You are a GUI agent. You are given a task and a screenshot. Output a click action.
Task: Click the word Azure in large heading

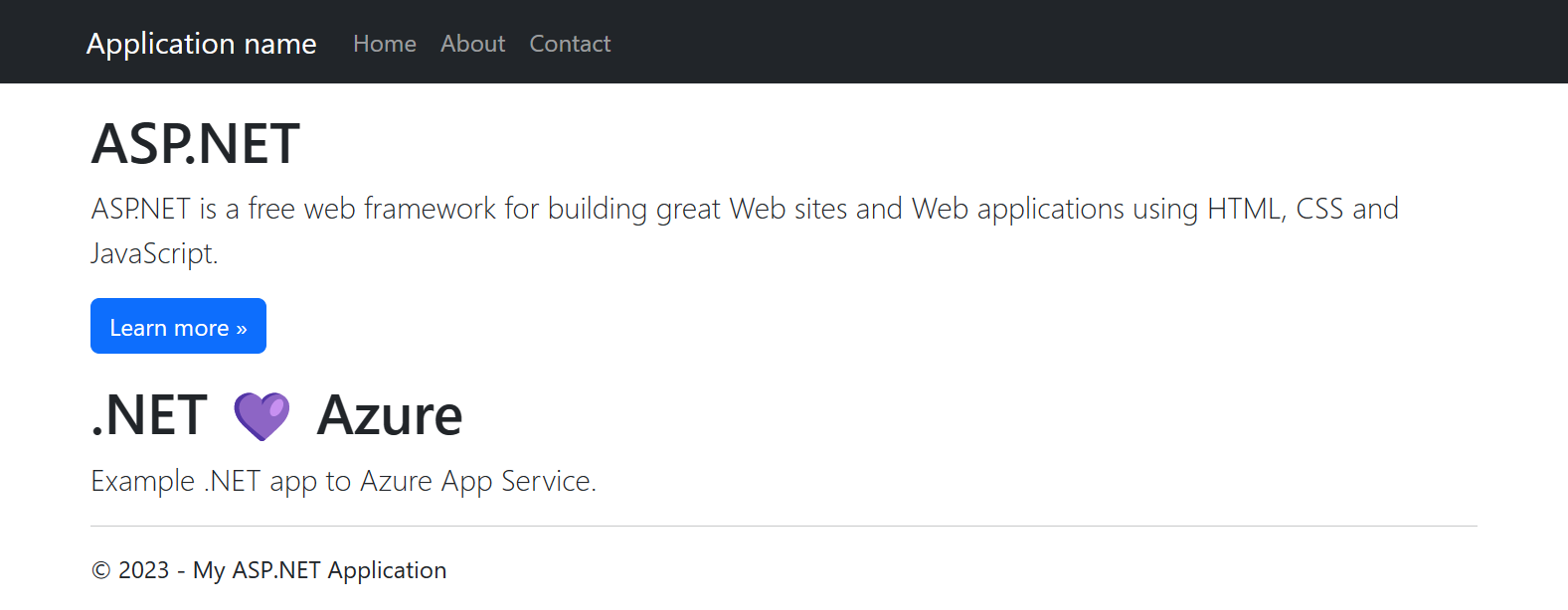point(390,415)
